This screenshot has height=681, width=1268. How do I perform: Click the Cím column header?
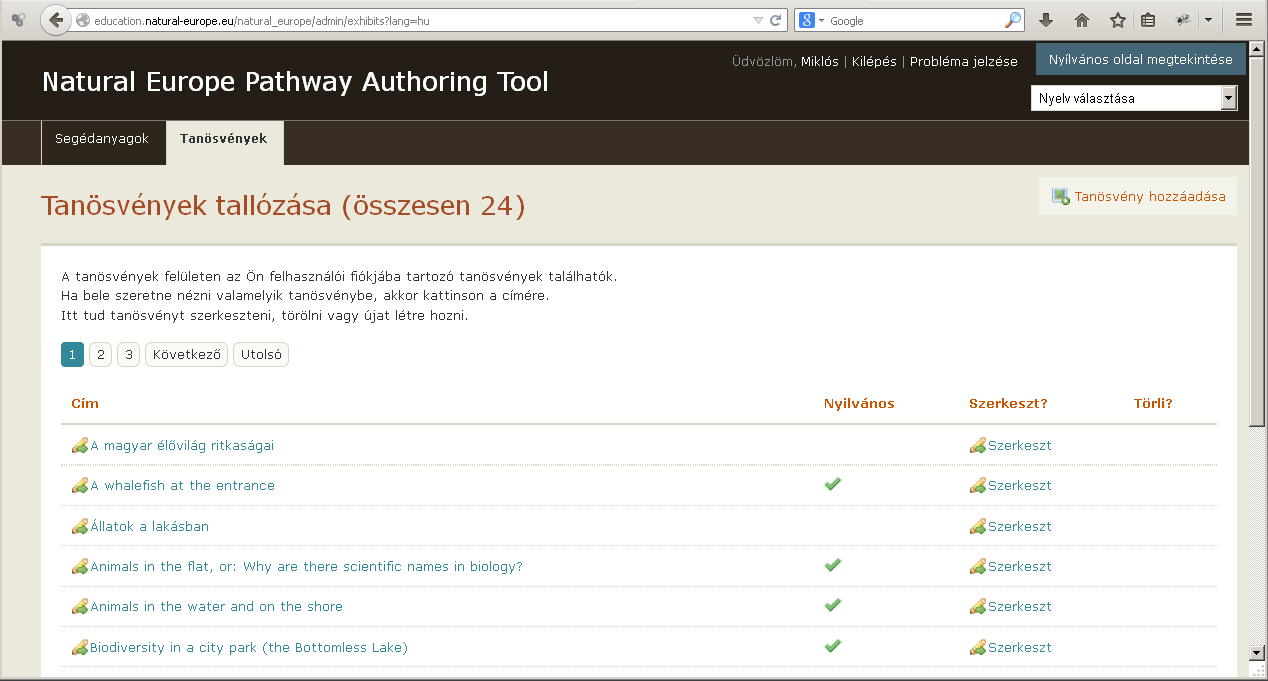(85, 404)
